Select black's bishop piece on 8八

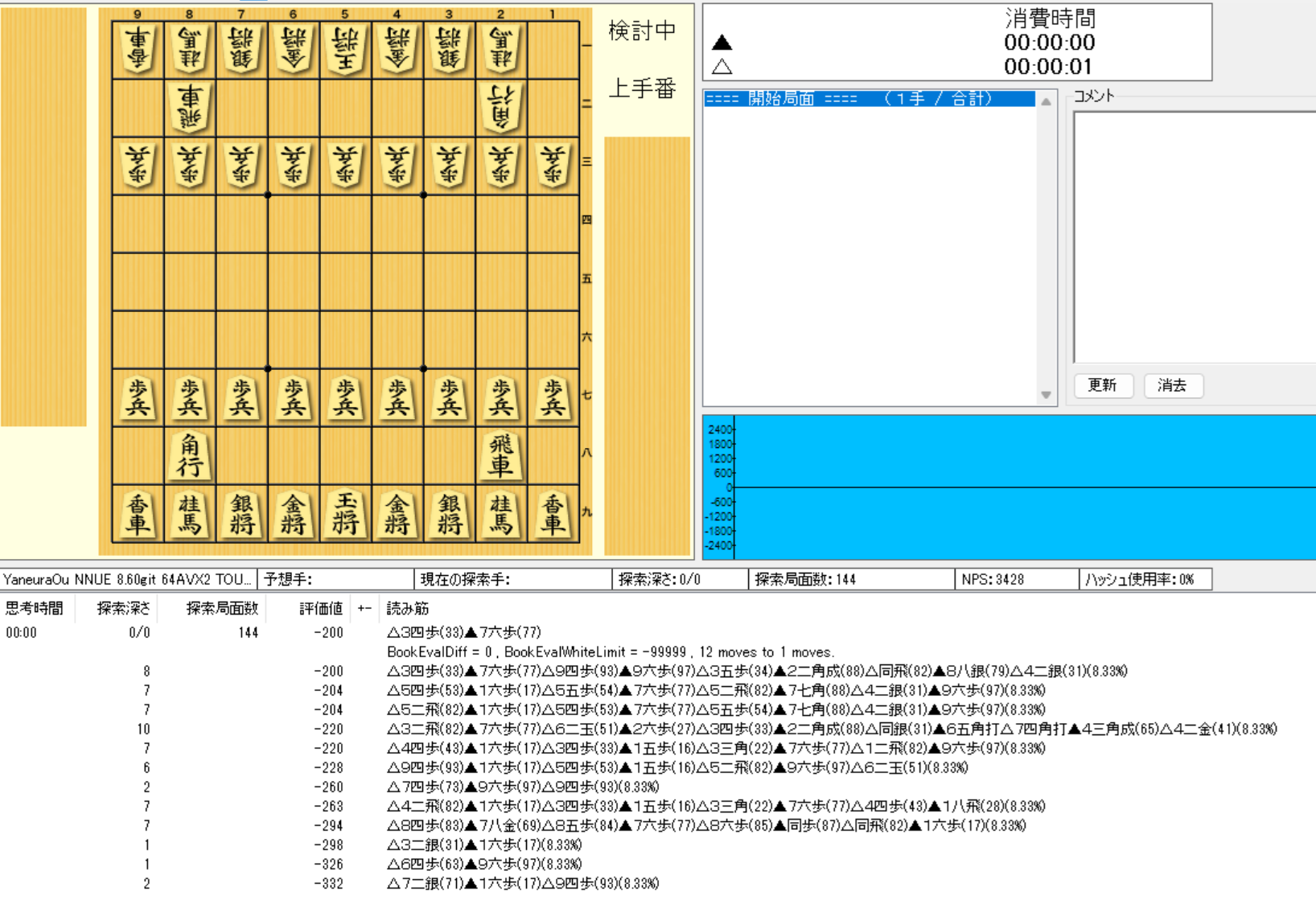(190, 455)
